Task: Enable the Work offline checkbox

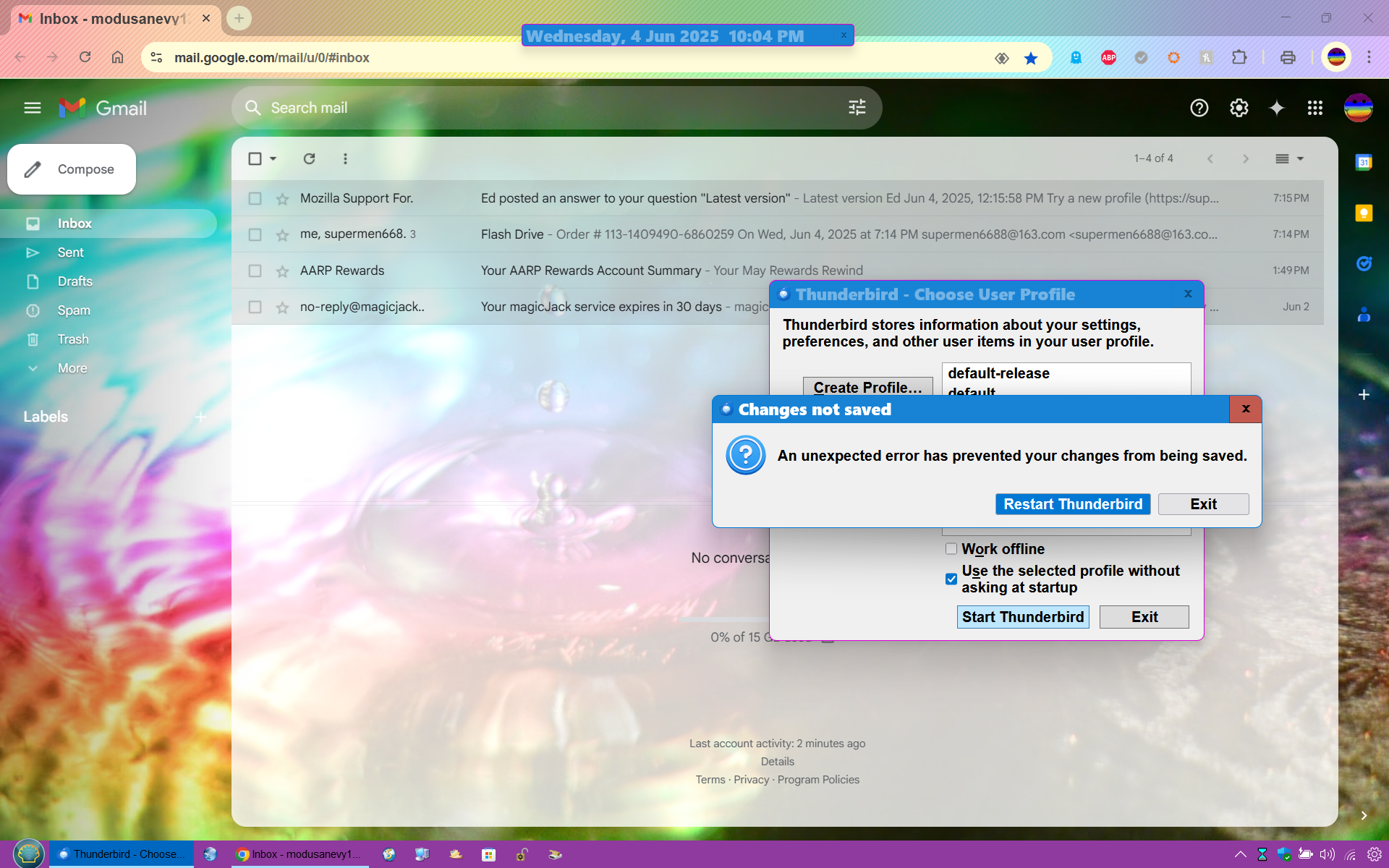Action: tap(951, 549)
